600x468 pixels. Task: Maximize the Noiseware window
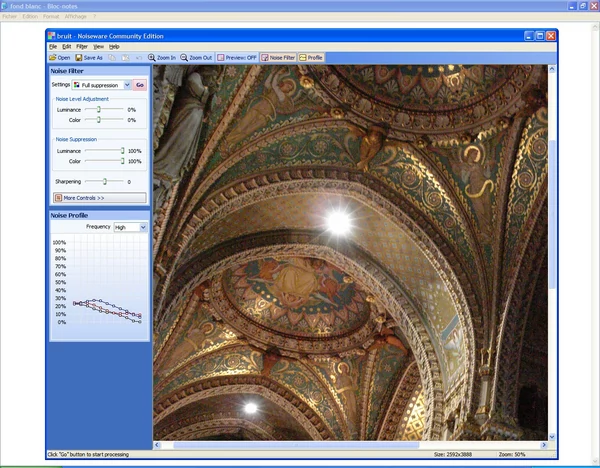[x=540, y=36]
